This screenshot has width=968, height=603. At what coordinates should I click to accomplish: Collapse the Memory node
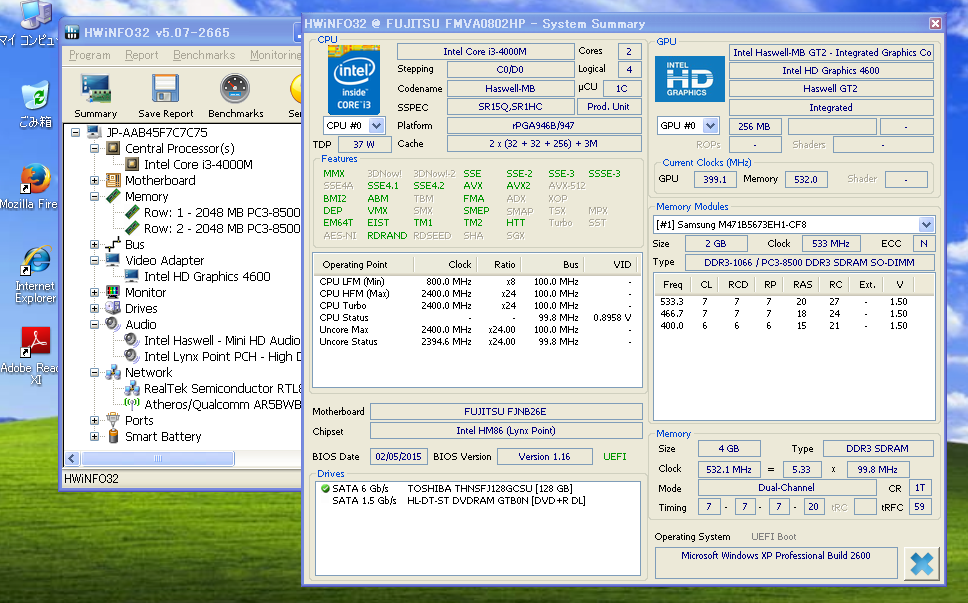pyautogui.click(x=94, y=196)
